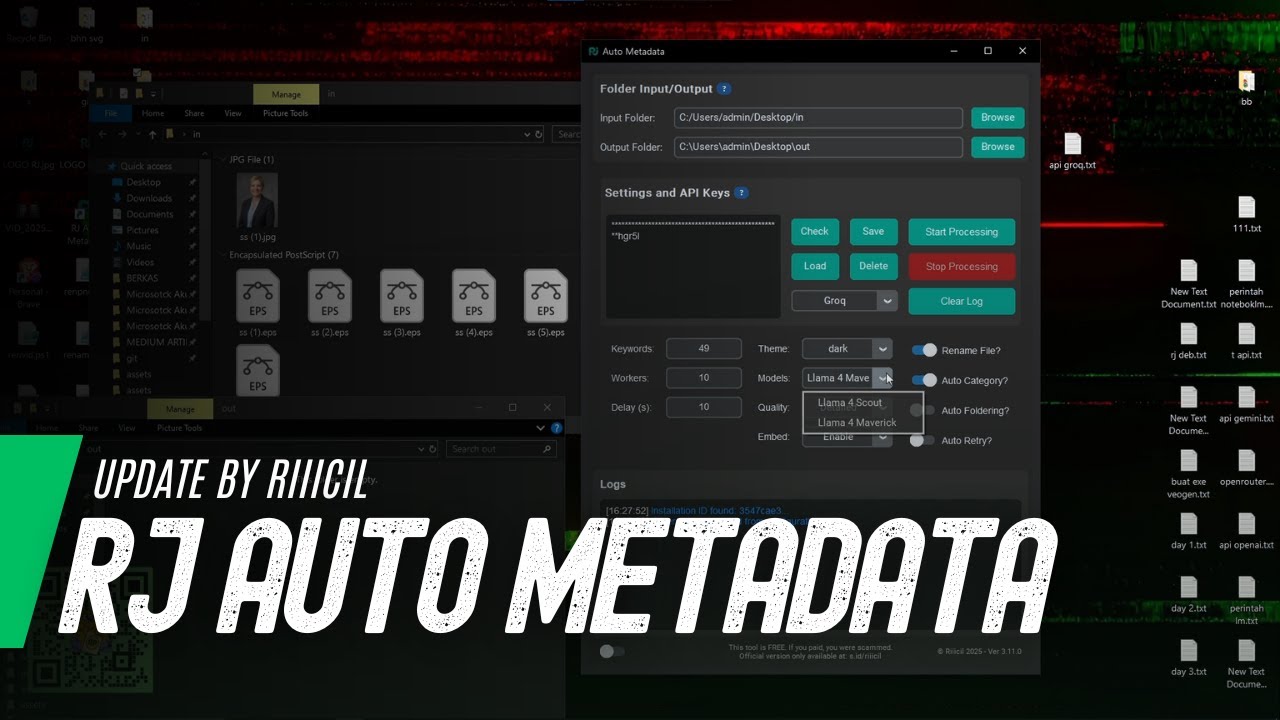Enable the Auto Retry? switch
Image resolution: width=1280 pixels, height=720 pixels.
pos(922,440)
